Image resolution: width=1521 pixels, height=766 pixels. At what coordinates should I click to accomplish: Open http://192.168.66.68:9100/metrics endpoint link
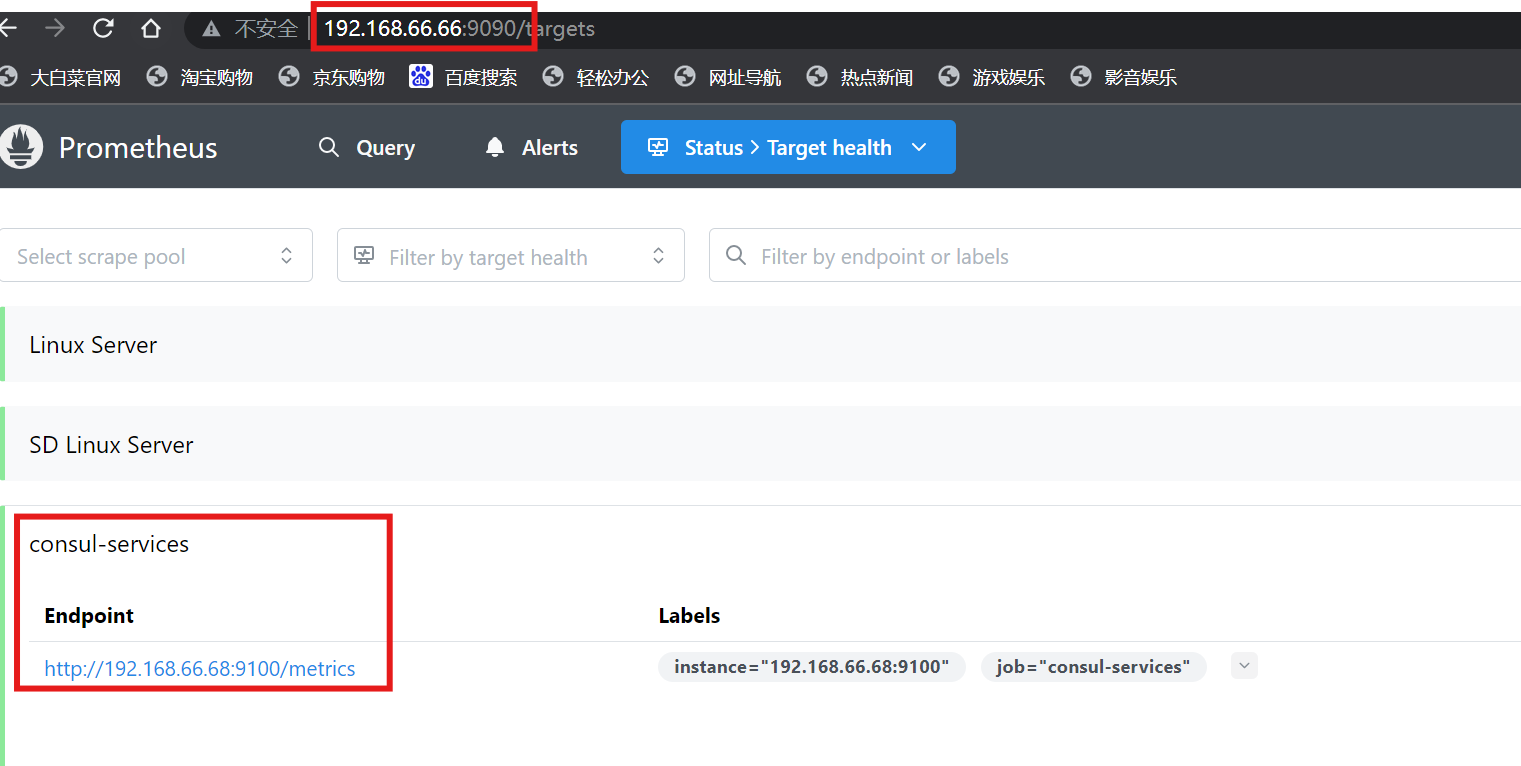tap(200, 668)
